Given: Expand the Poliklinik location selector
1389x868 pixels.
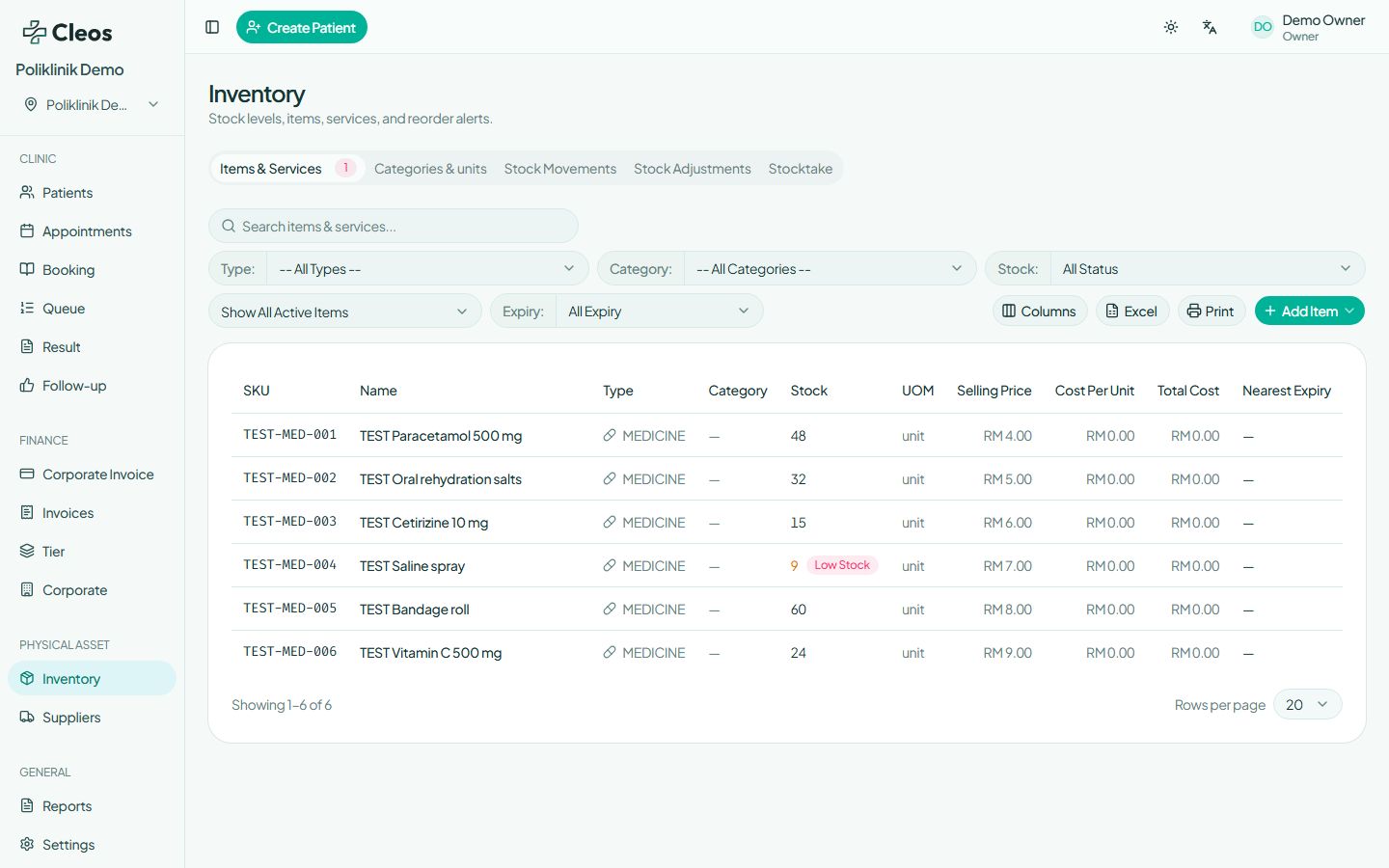Looking at the screenshot, I should [x=92, y=104].
